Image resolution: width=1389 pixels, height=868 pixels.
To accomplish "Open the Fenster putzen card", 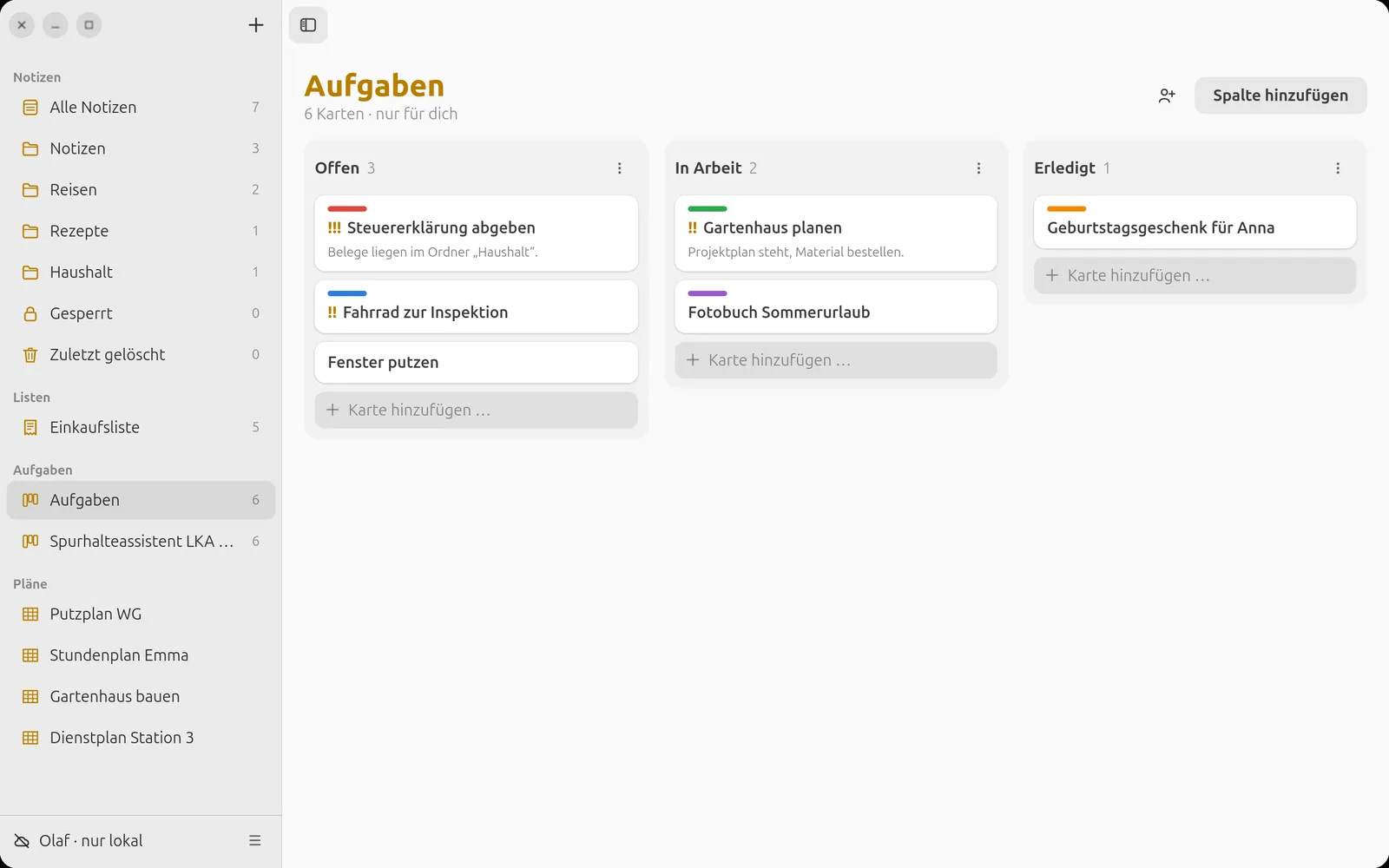I will tap(476, 363).
